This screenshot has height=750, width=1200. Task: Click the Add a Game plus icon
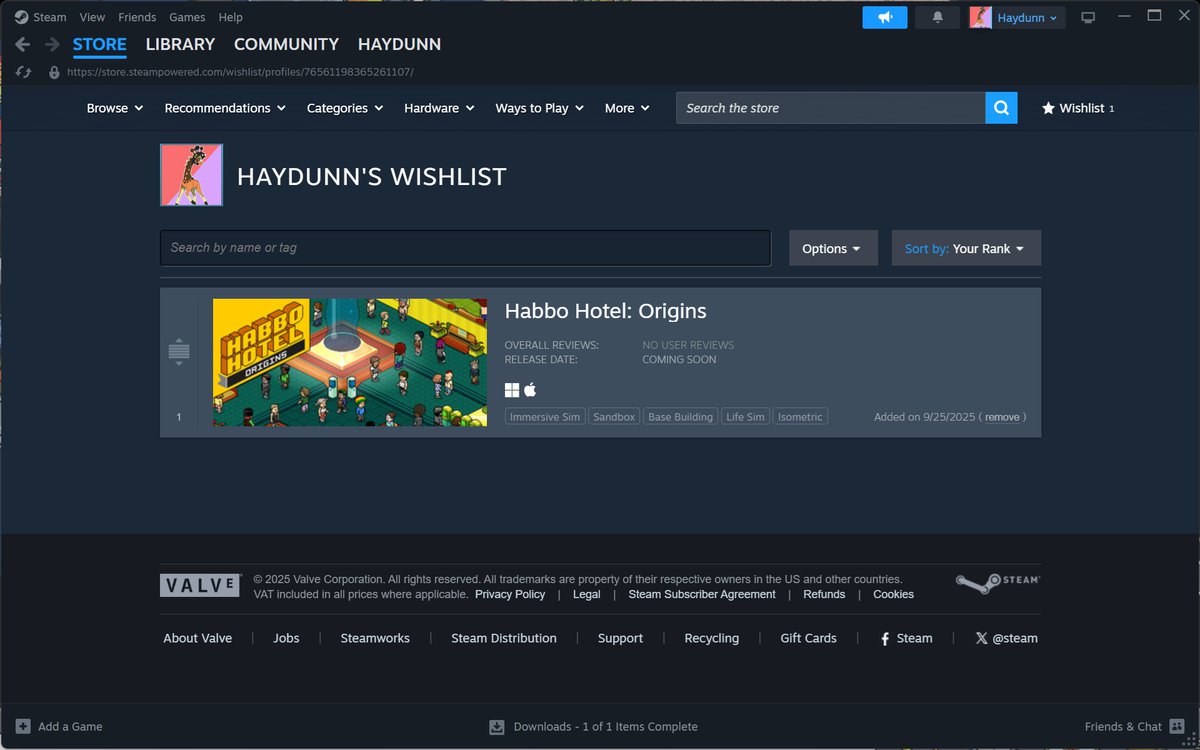22,727
